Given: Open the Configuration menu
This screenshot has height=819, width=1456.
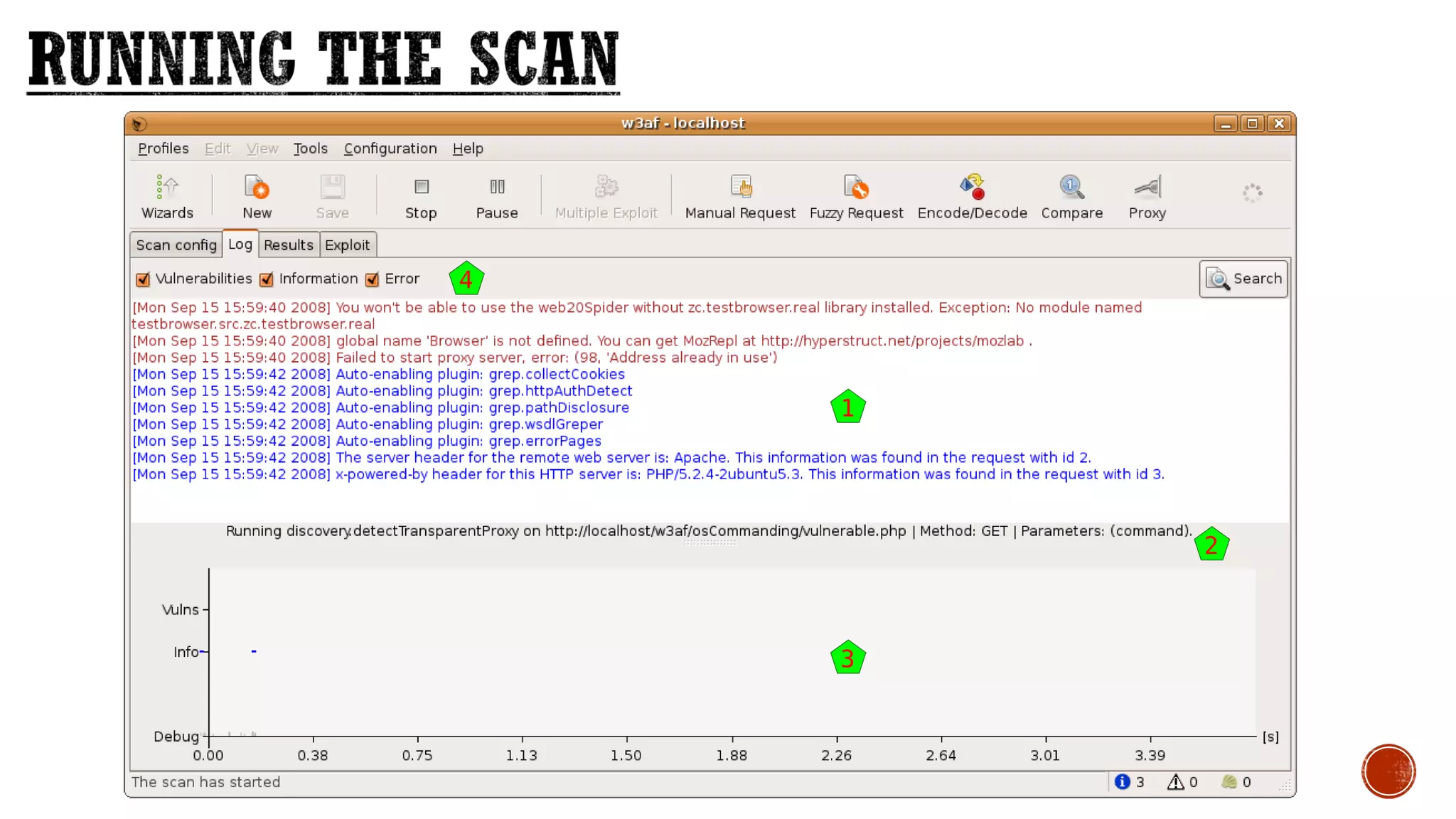Looking at the screenshot, I should click(390, 149).
